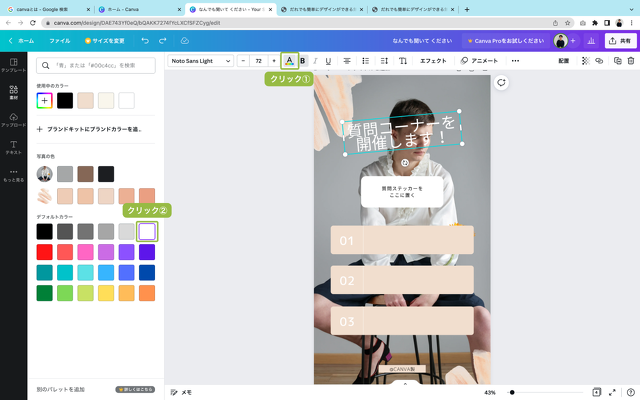
Task: Increase font size with the plus button
Action: [274, 61]
